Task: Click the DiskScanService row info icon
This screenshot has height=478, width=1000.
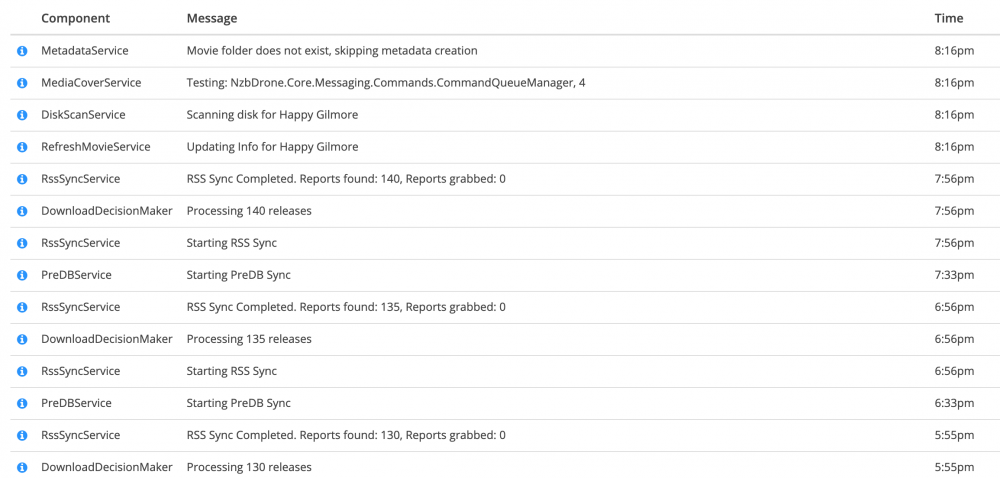Action: click(22, 115)
